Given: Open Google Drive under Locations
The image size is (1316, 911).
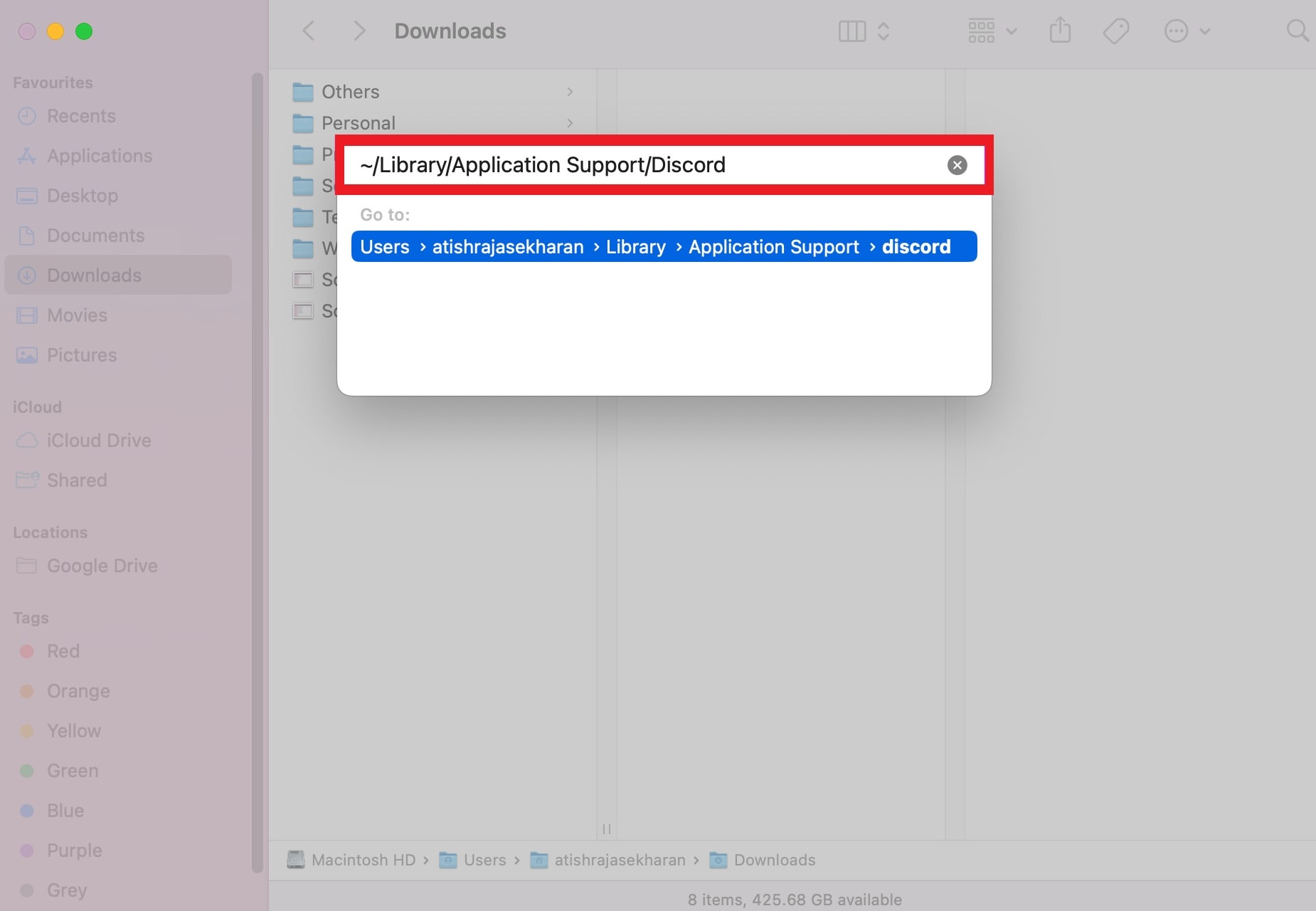Looking at the screenshot, I should [x=102, y=565].
